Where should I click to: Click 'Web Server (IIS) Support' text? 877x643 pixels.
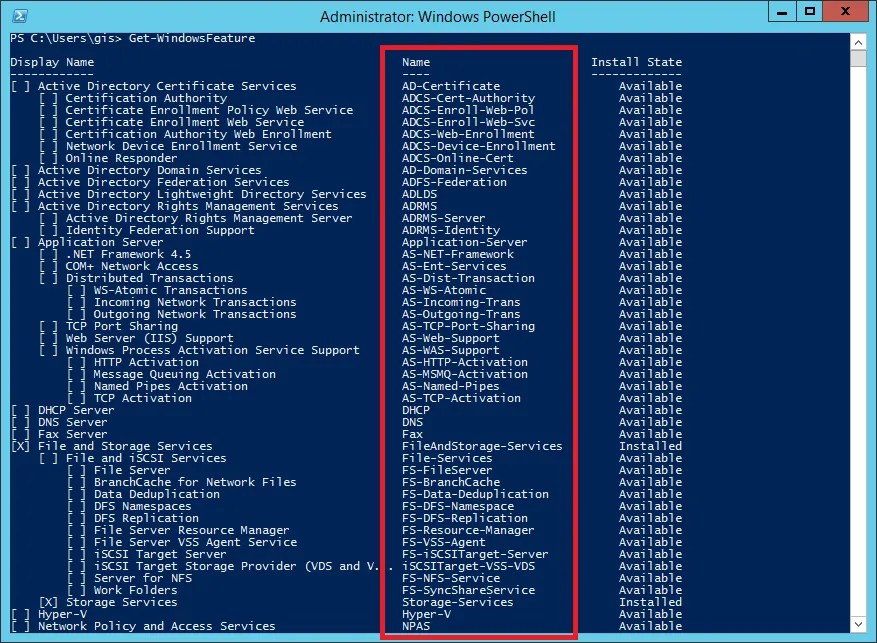point(149,338)
